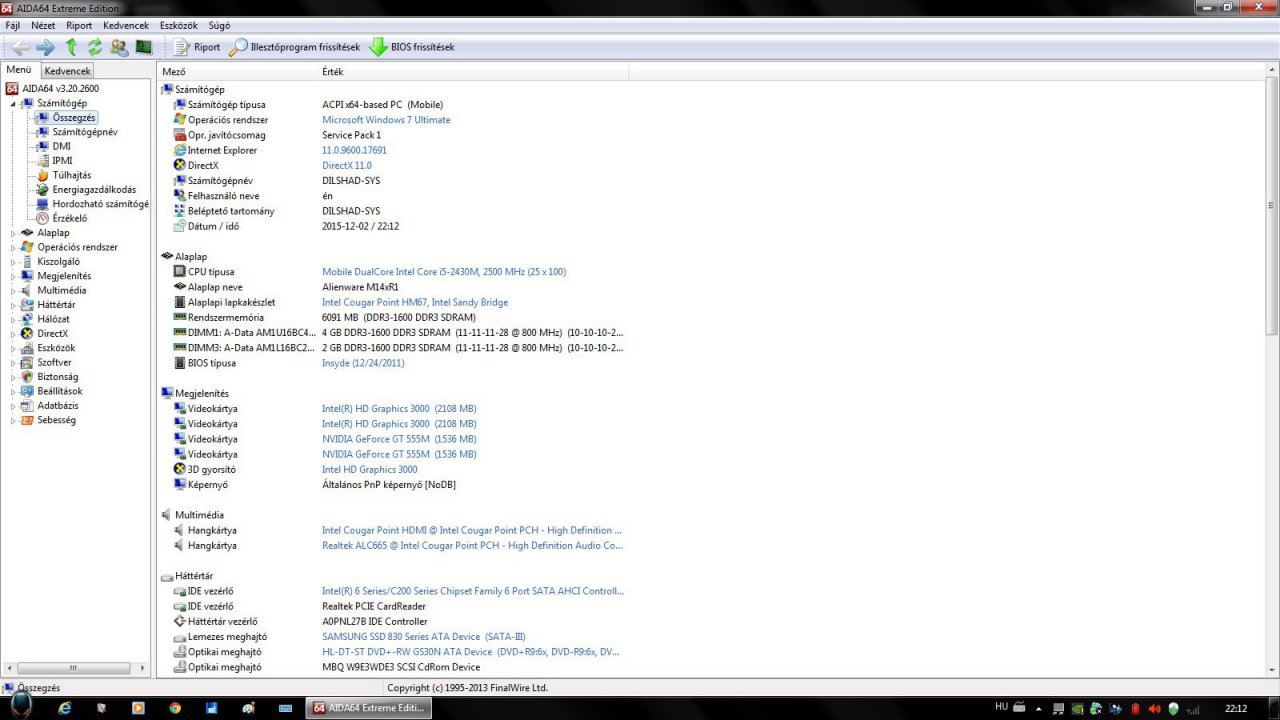Generate a report via the Riport button
Image resolution: width=1280 pixels, height=720 pixels.
[197, 47]
